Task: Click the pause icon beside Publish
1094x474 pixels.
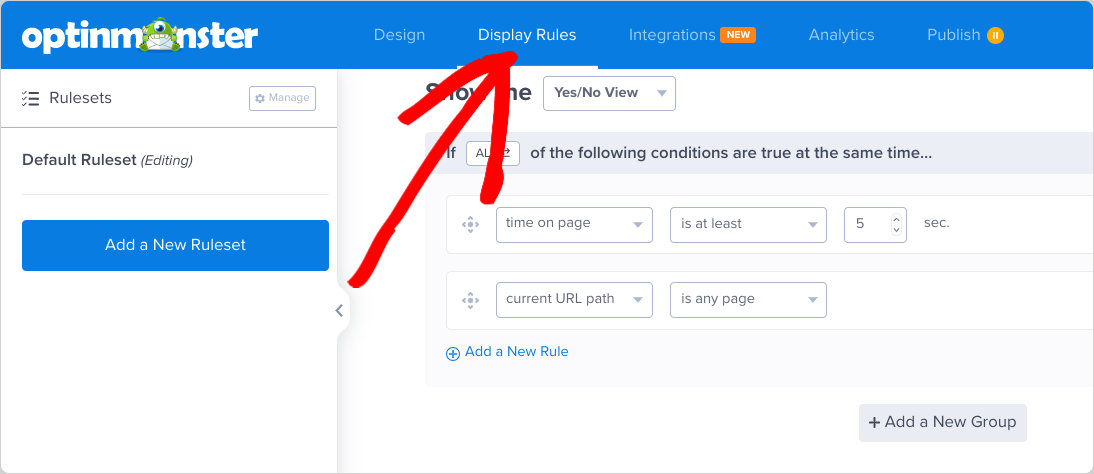Action: pyautogui.click(x=995, y=35)
